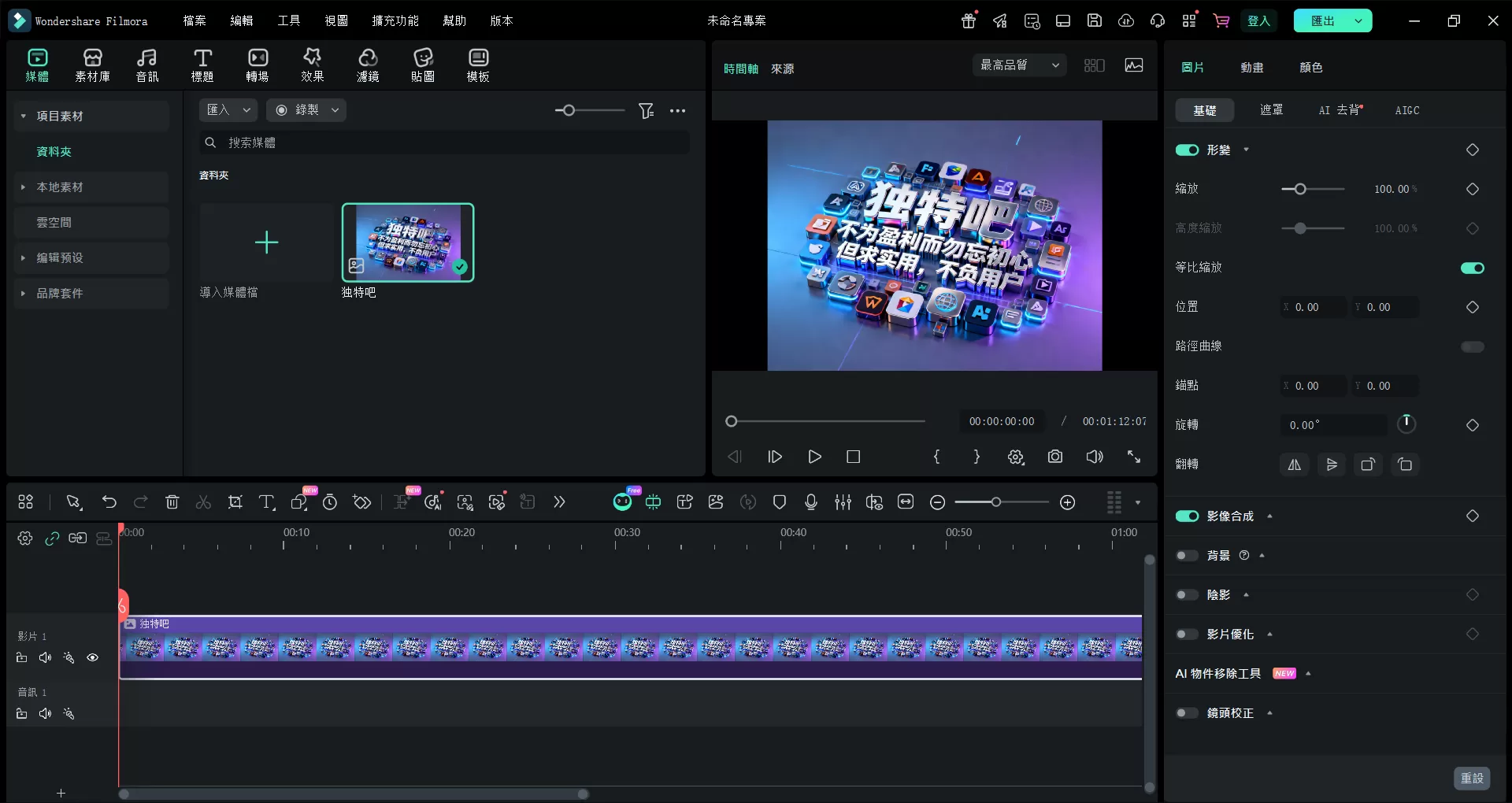1512x803 pixels.
Task: Take a snapshot with the camera icon
Action: point(1055,457)
